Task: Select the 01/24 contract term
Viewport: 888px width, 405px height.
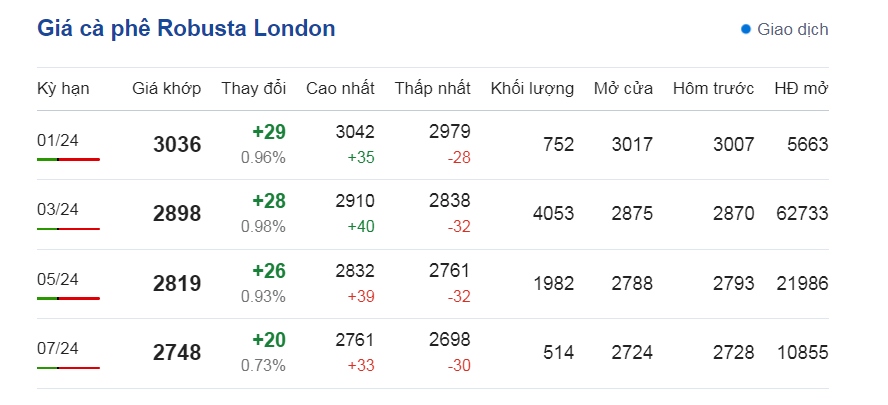Action: tap(58, 140)
